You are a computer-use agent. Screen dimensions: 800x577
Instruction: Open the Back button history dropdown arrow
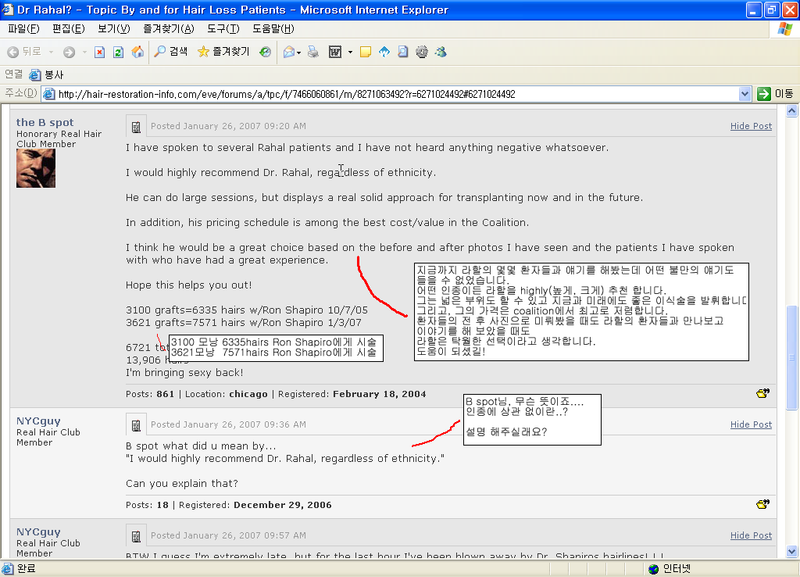click(51, 52)
